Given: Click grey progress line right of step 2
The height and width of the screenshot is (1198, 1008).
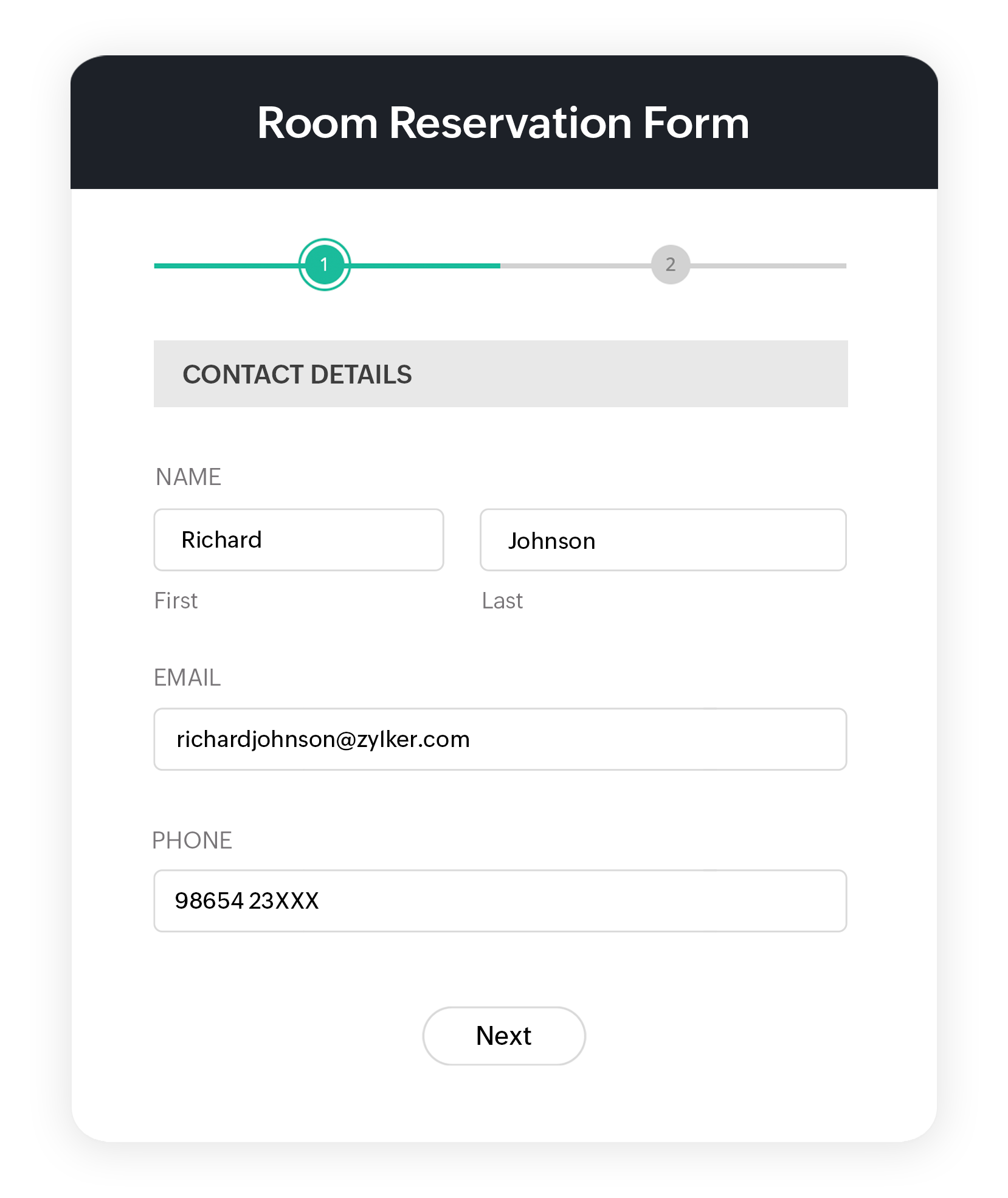Looking at the screenshot, I should [x=768, y=266].
